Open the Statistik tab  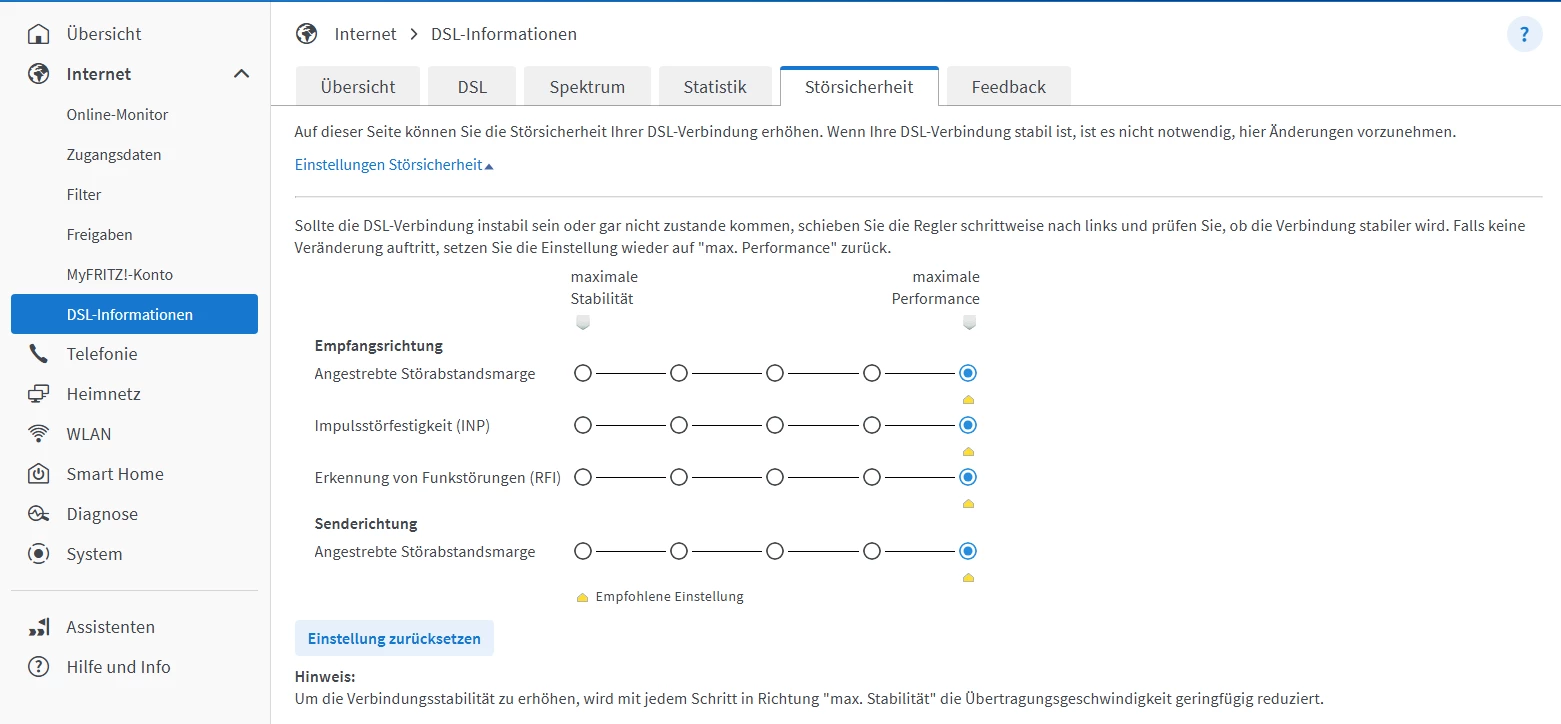(x=715, y=87)
